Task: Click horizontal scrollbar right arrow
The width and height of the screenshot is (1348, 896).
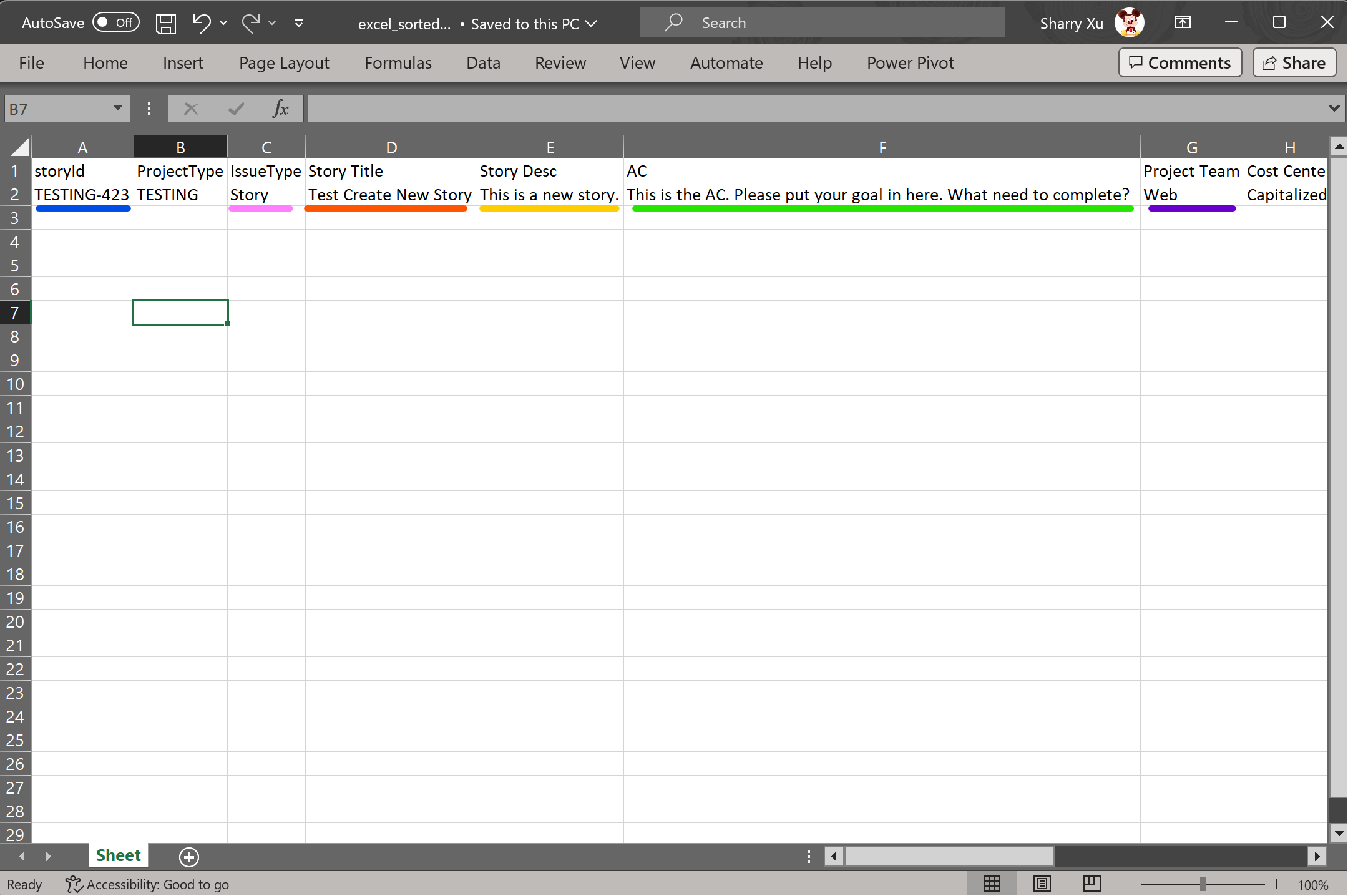Action: tap(1317, 856)
